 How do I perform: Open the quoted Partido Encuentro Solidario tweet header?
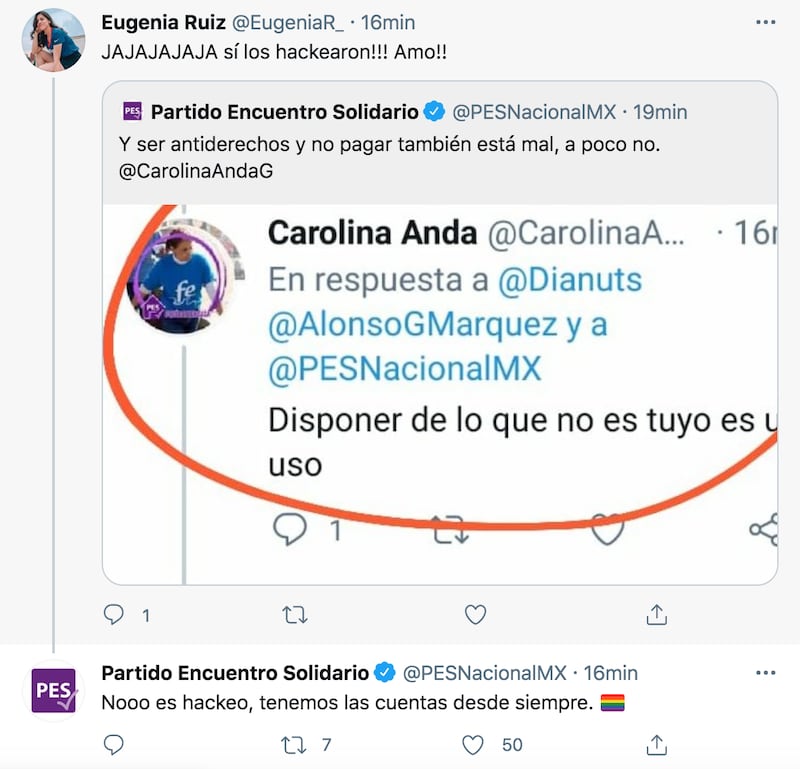tap(405, 112)
